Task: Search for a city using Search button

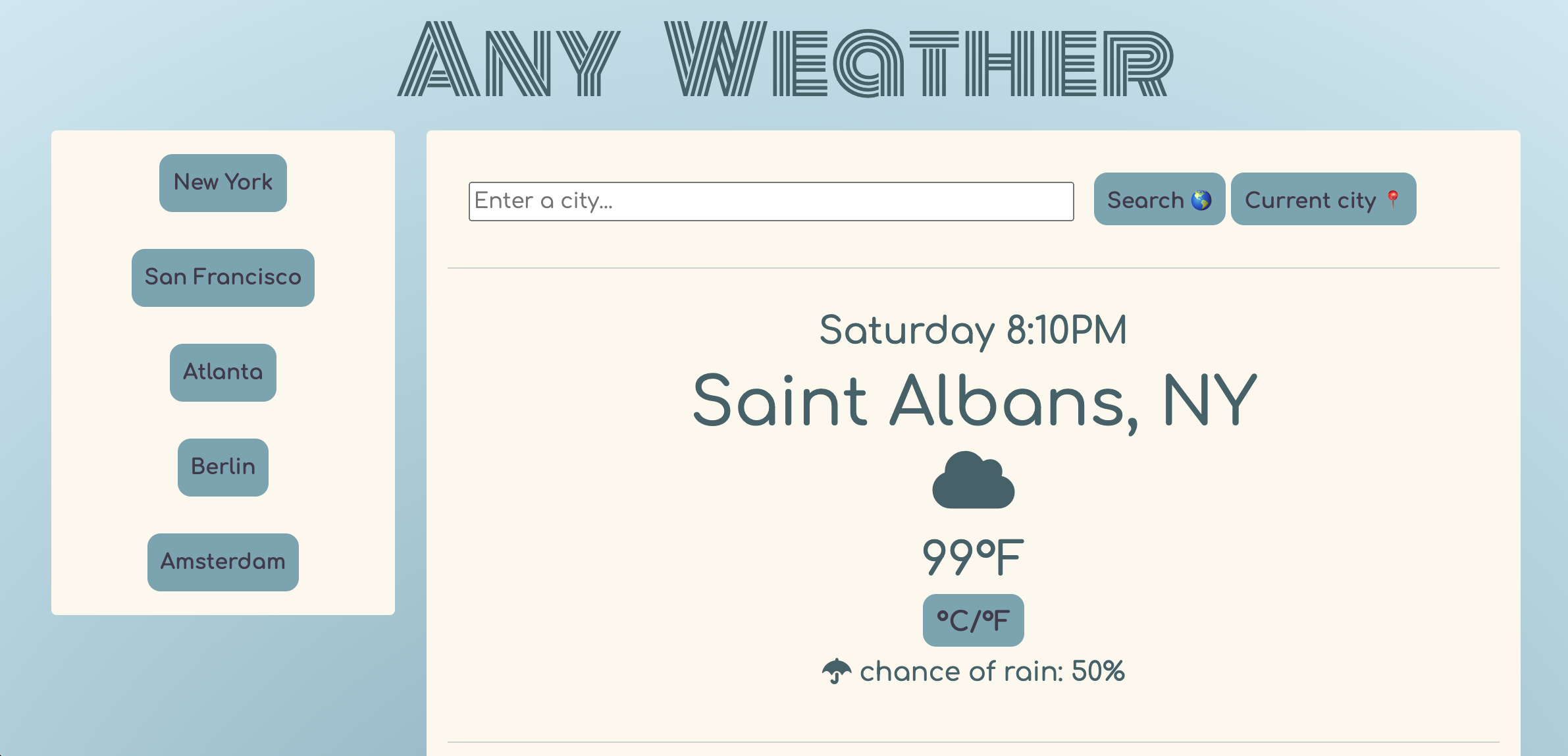Action: tap(1159, 200)
